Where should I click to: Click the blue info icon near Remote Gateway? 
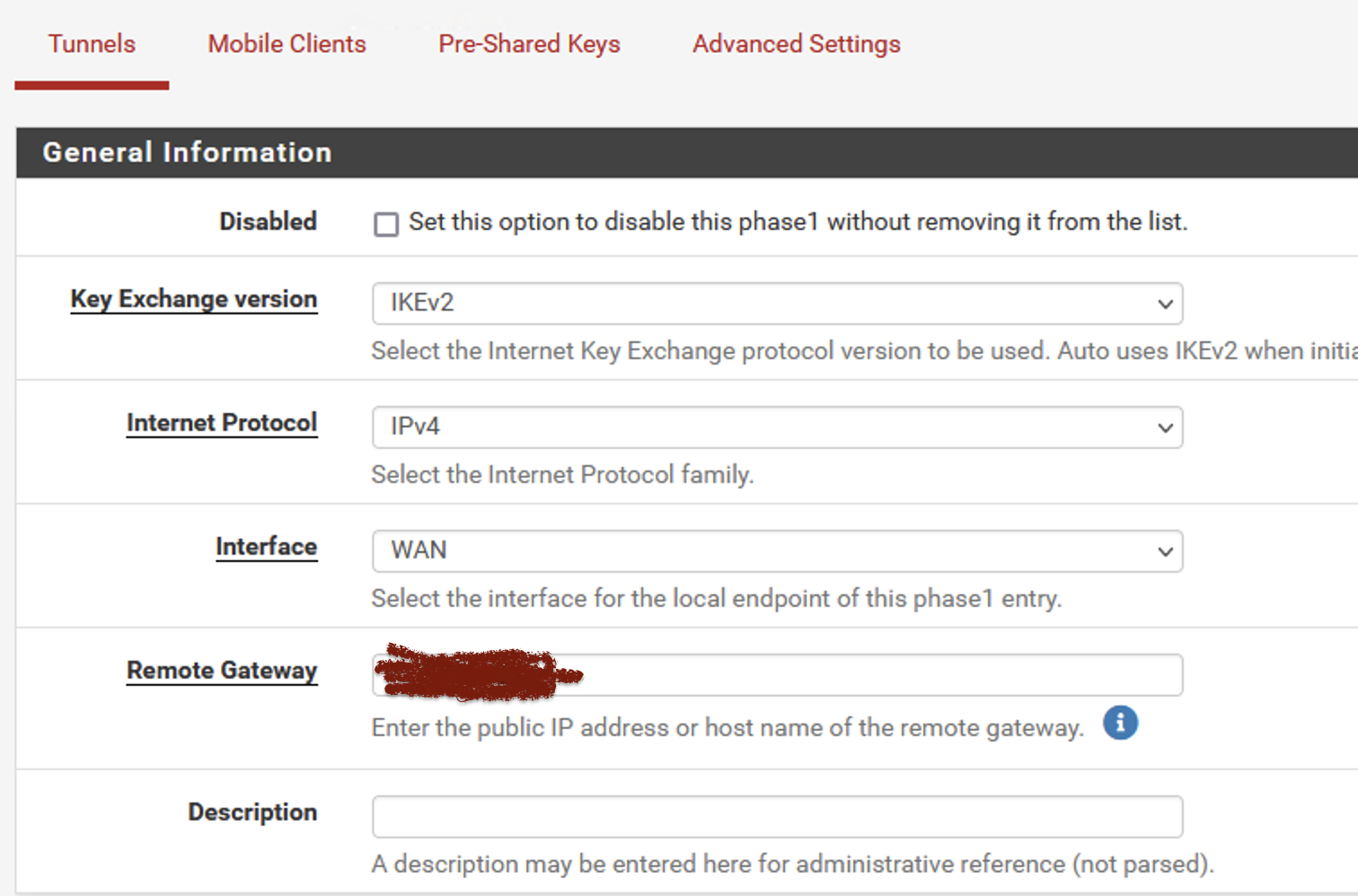tap(1120, 723)
